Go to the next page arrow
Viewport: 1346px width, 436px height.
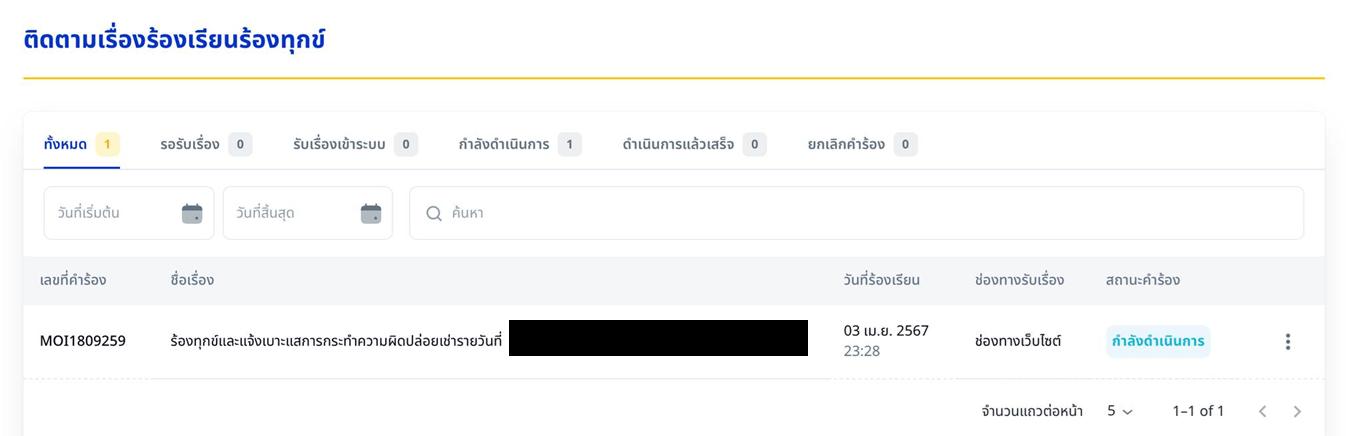pyautogui.click(x=1297, y=411)
